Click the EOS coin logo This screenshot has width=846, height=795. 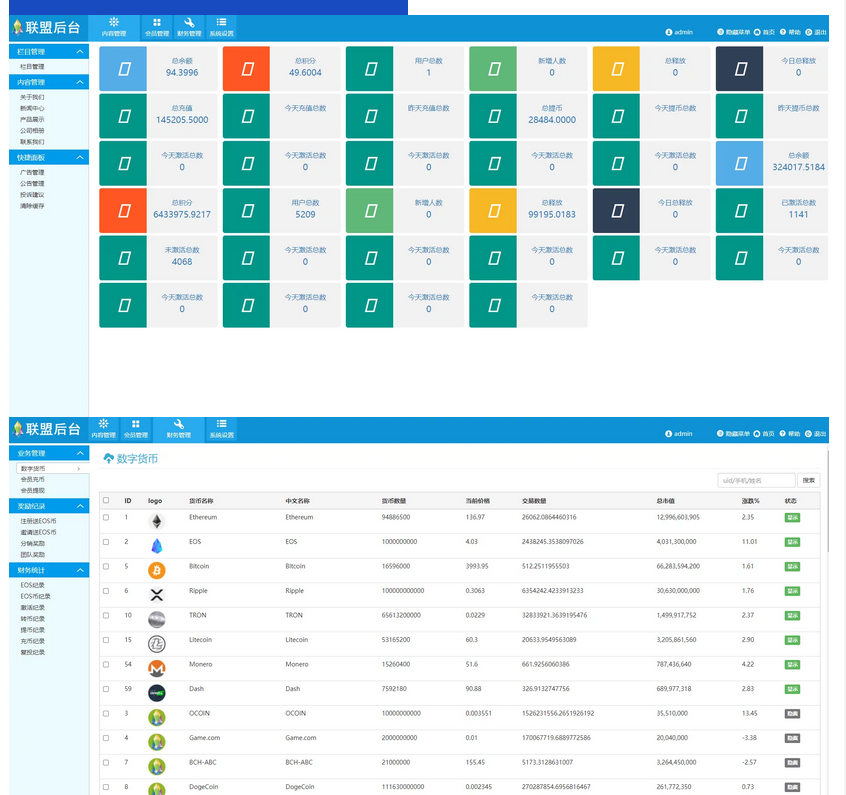[156, 546]
